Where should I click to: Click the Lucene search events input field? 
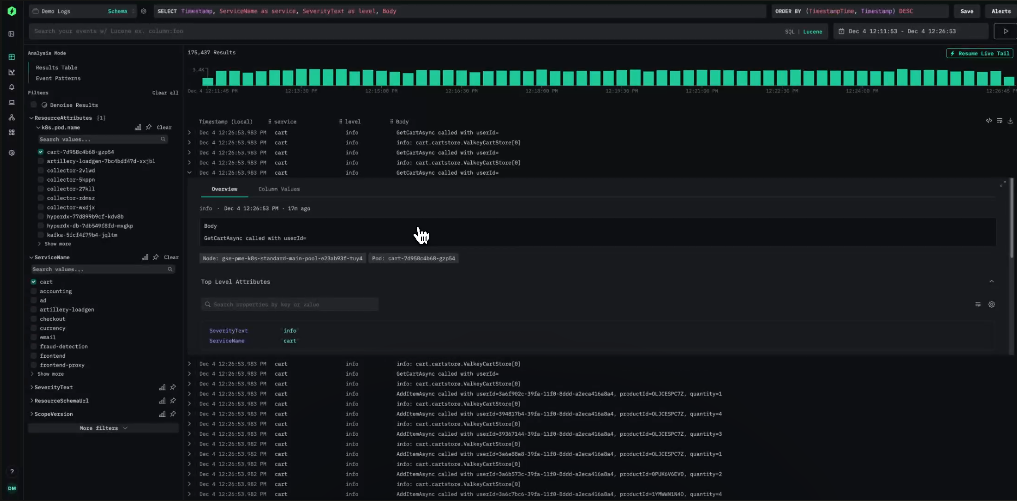click(402, 31)
